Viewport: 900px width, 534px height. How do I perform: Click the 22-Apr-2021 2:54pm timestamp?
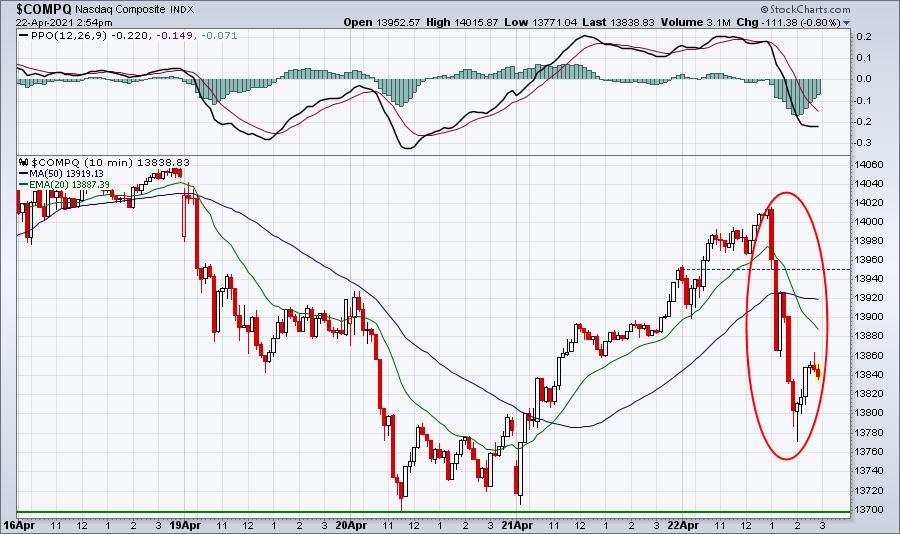[64, 23]
